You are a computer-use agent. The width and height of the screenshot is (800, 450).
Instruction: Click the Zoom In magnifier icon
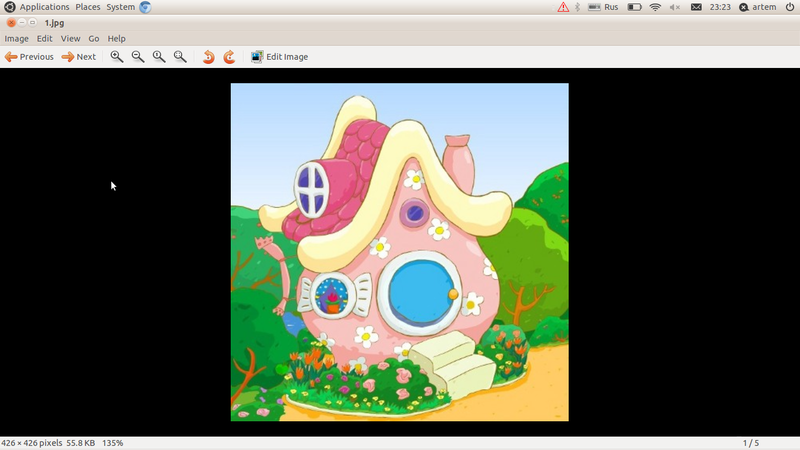point(117,57)
